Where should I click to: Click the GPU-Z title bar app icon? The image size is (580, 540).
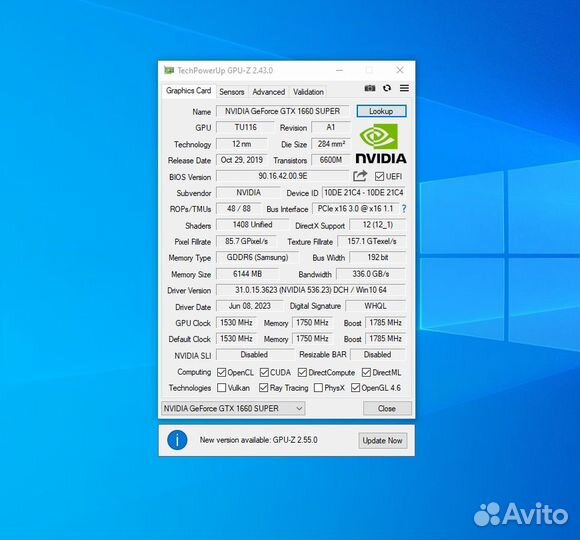pyautogui.click(x=169, y=70)
